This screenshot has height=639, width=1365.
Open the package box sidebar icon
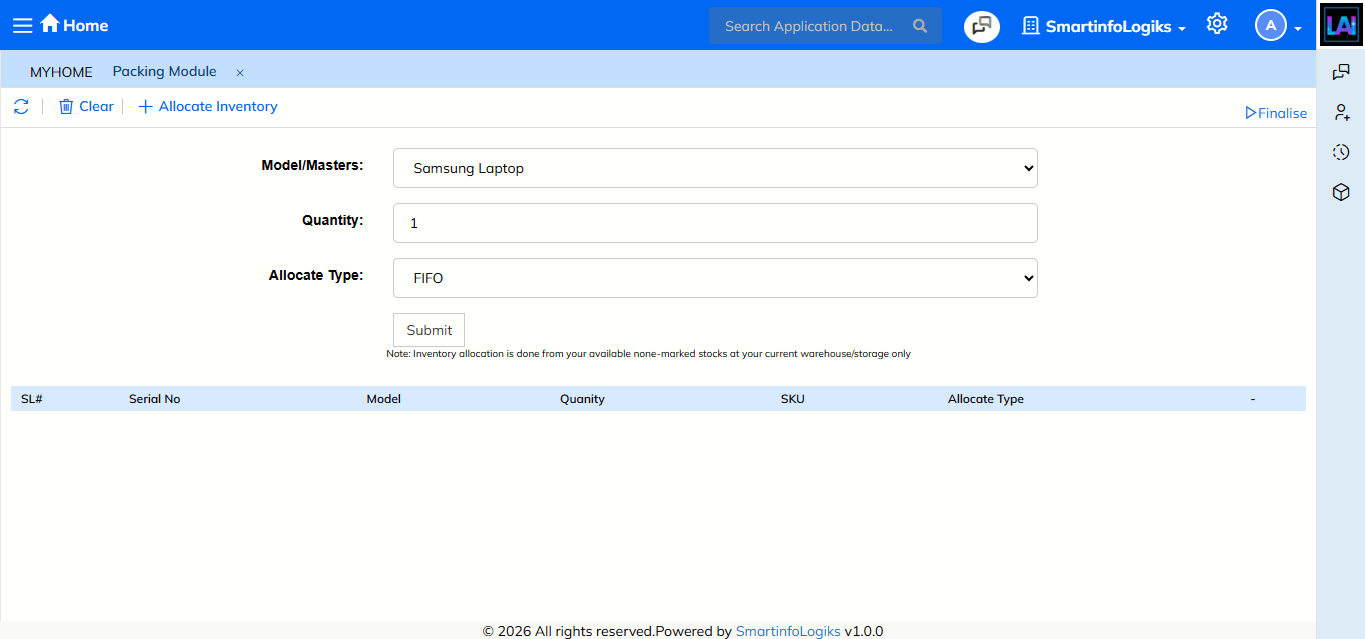(x=1341, y=192)
